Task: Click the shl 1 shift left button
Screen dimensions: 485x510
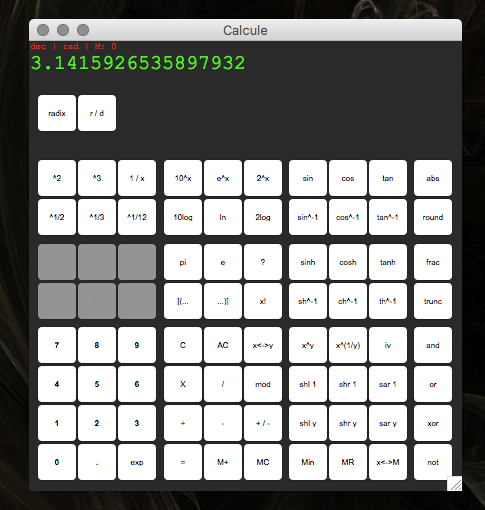Action: [x=308, y=384]
